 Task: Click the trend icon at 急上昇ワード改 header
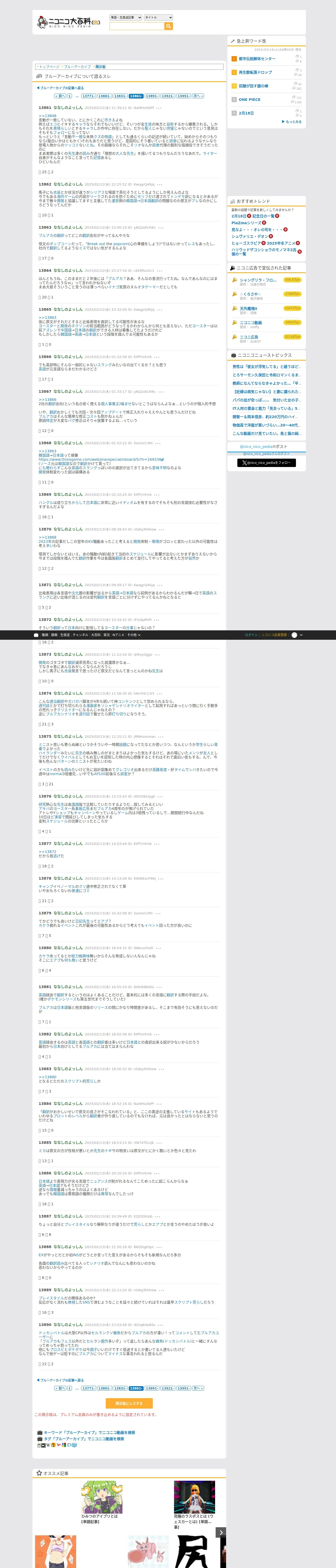pyautogui.click(x=233, y=41)
